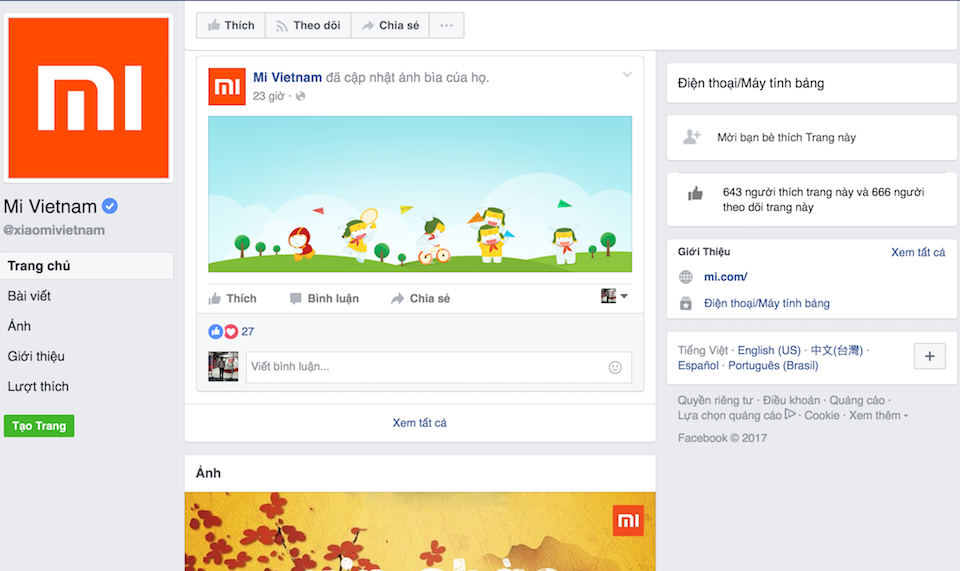The width and height of the screenshot is (960, 571).
Task: Open the updated cover photo image
Action: pos(420,194)
